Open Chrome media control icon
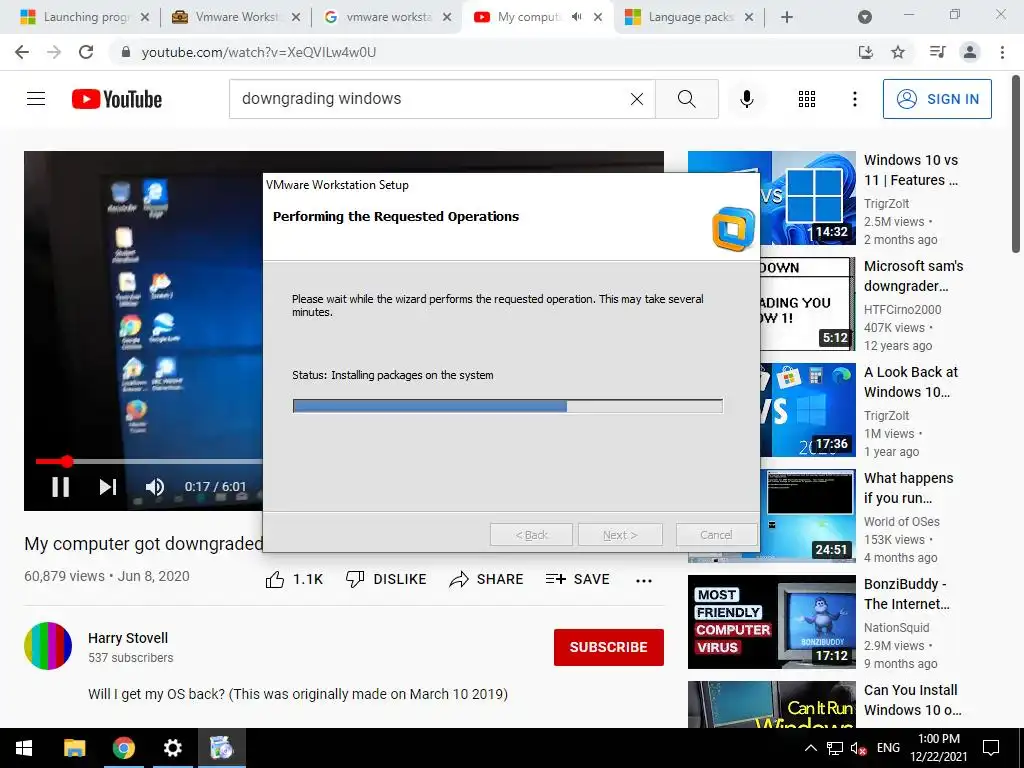The image size is (1024, 768). [x=937, y=52]
